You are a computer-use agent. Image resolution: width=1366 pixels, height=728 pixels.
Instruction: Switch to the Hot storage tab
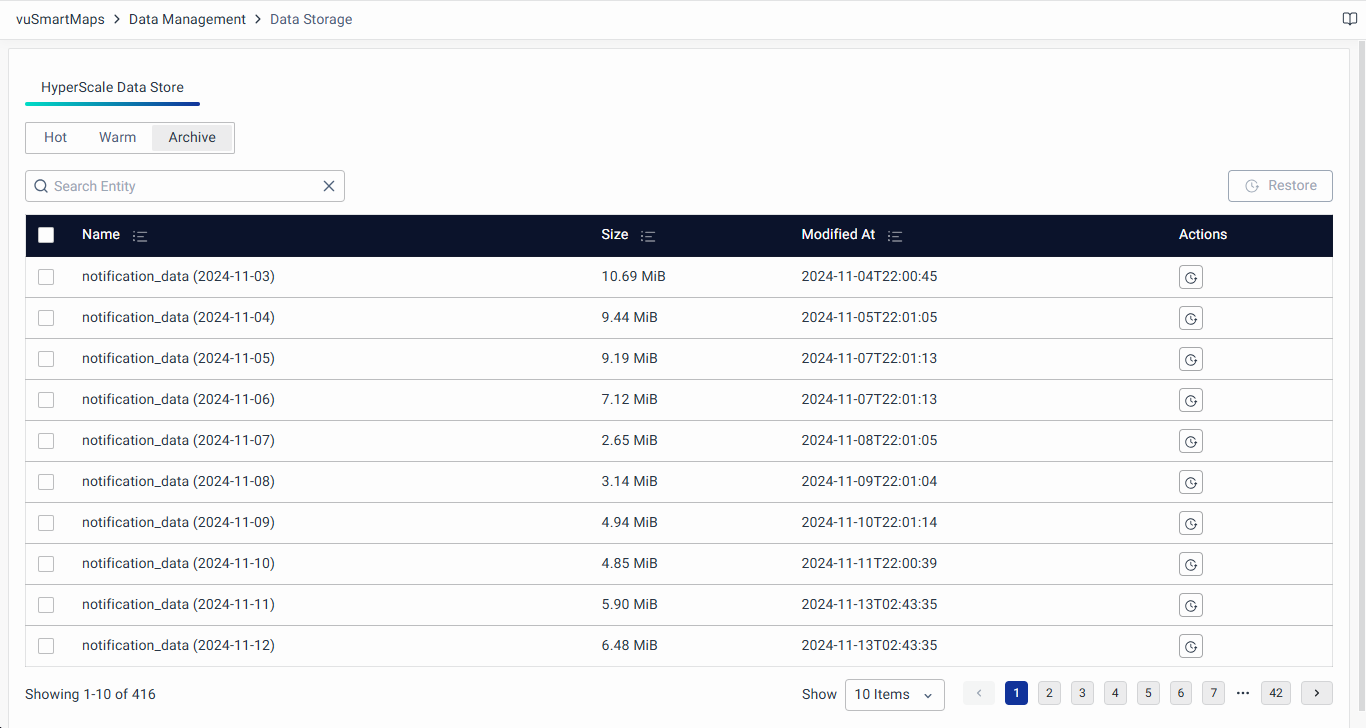click(x=56, y=138)
